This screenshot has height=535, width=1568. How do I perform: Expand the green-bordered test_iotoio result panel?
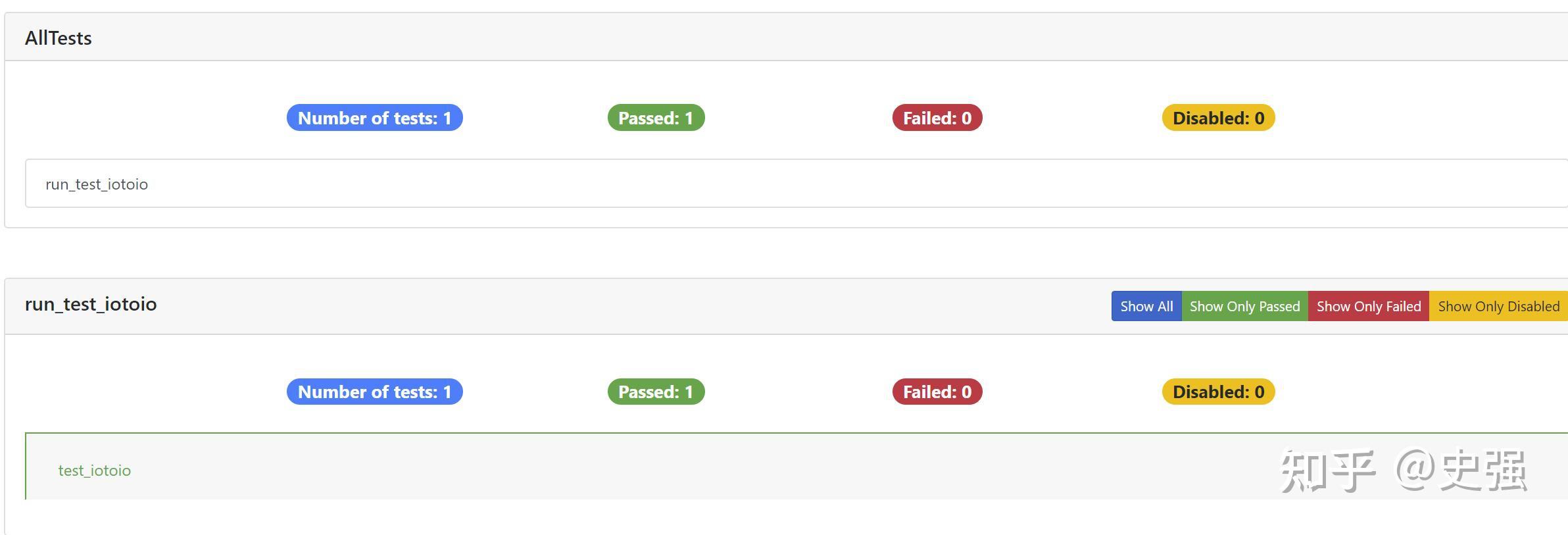tap(658, 467)
